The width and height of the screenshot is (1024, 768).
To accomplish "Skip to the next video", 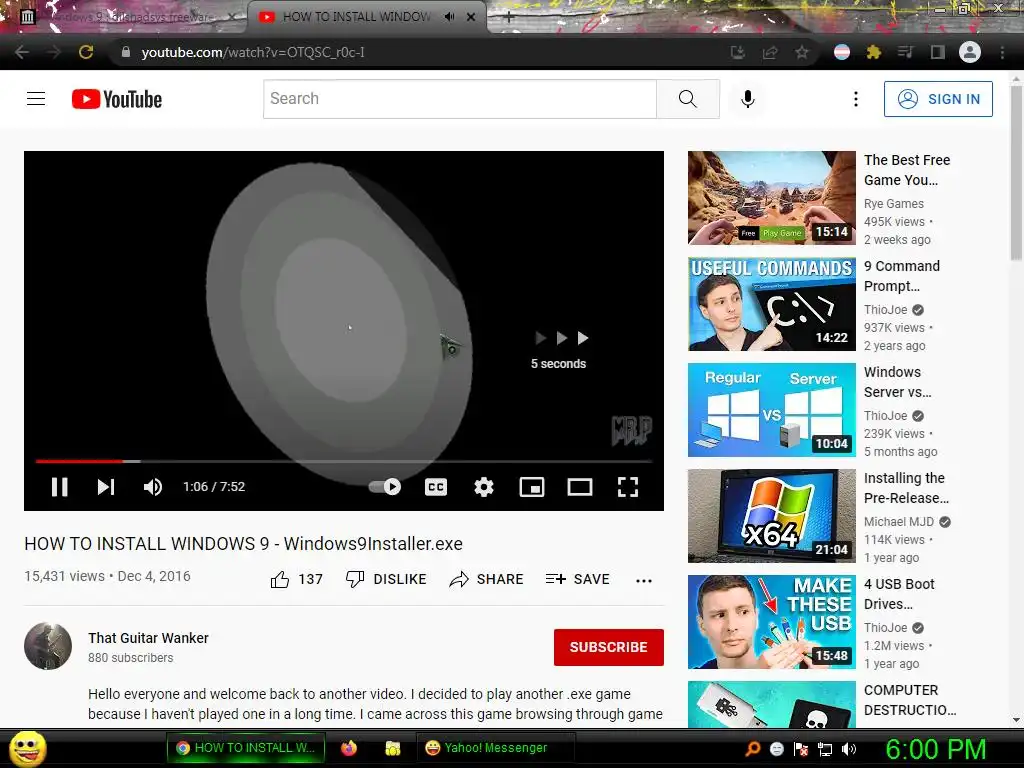I will [x=106, y=487].
